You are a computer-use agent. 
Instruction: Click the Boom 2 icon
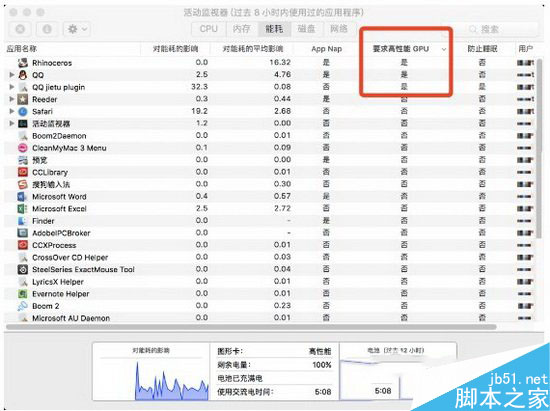pyautogui.click(x=23, y=306)
